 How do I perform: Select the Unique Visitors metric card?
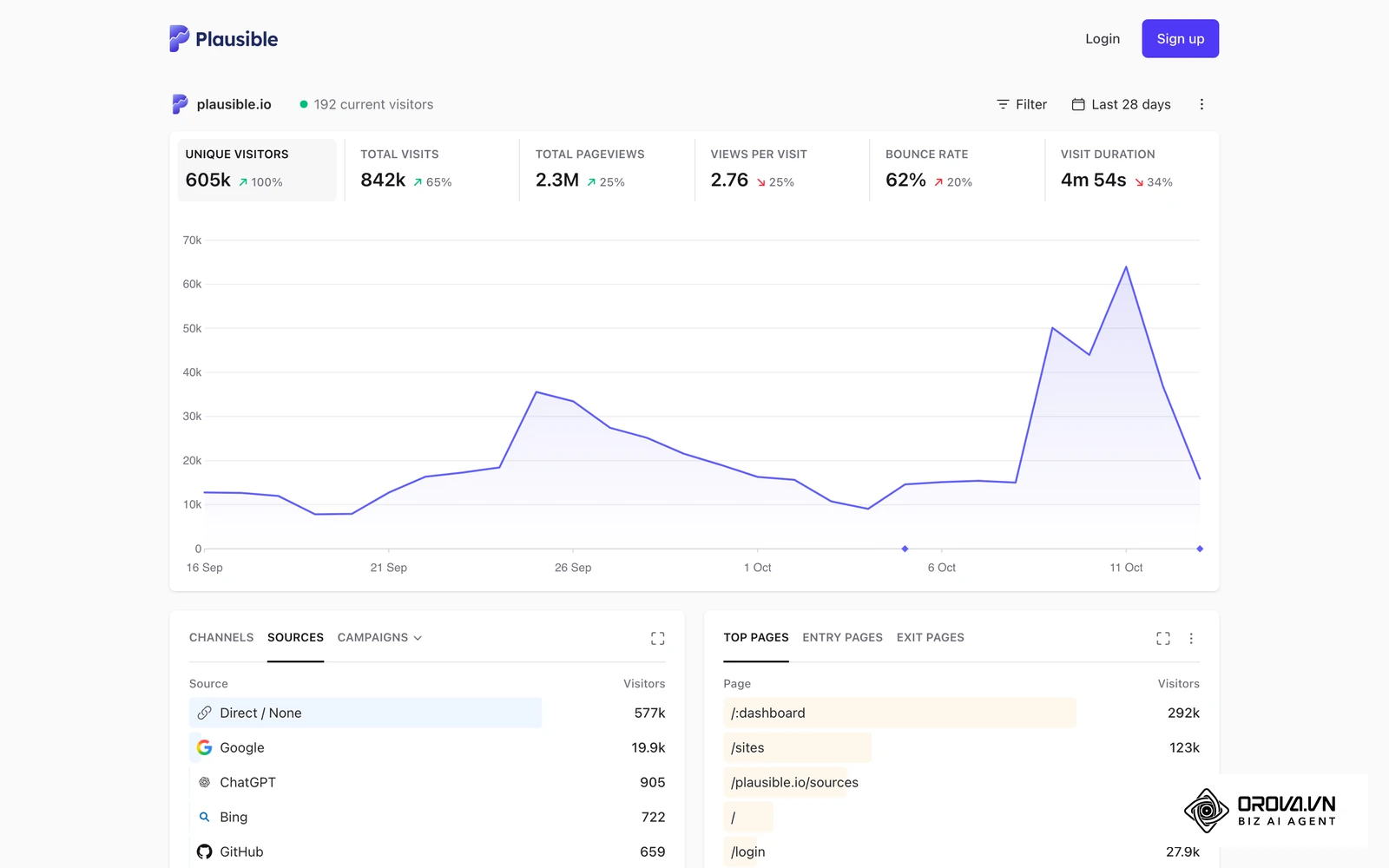point(257,169)
